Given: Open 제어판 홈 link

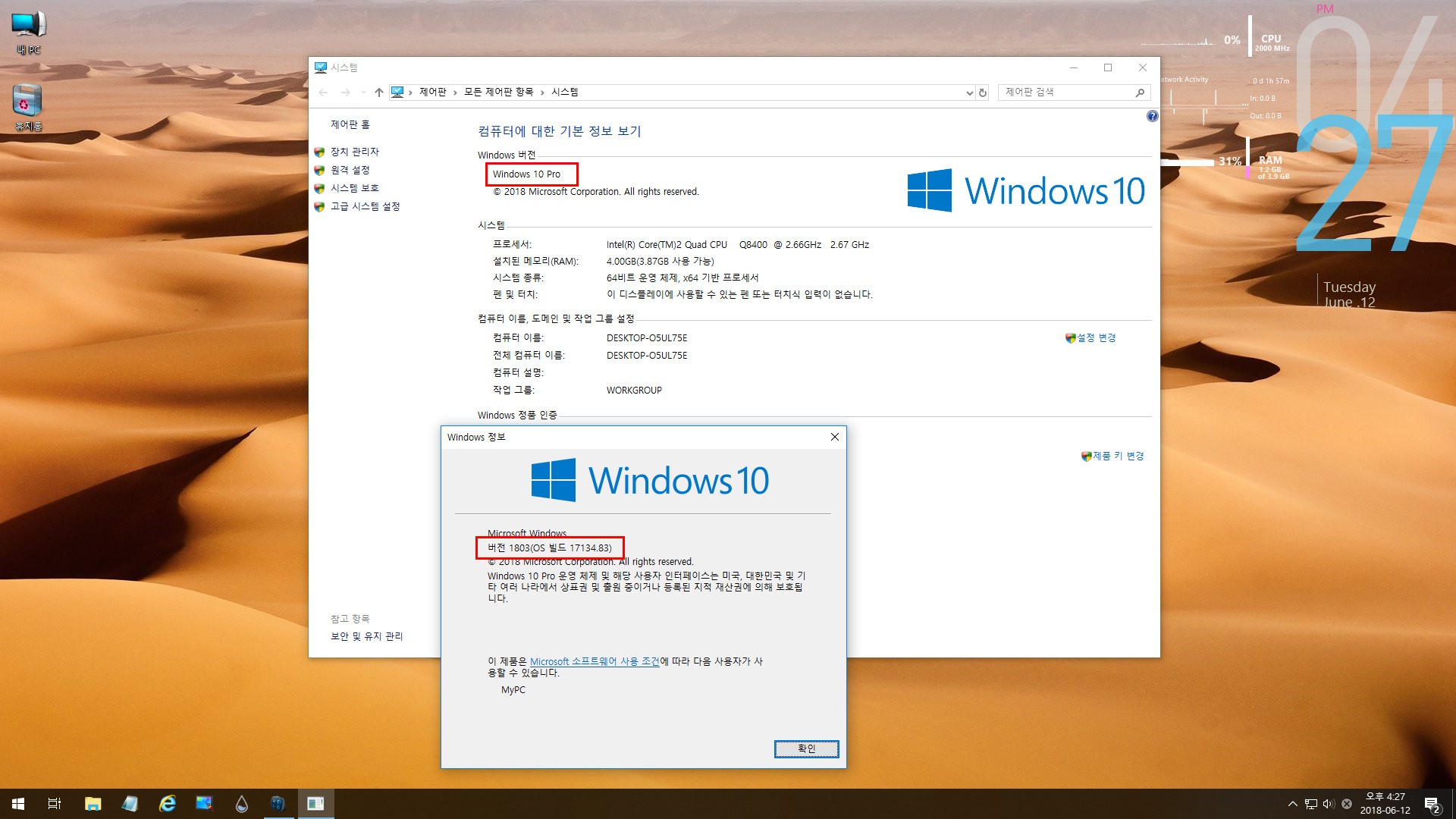Looking at the screenshot, I should pyautogui.click(x=350, y=124).
